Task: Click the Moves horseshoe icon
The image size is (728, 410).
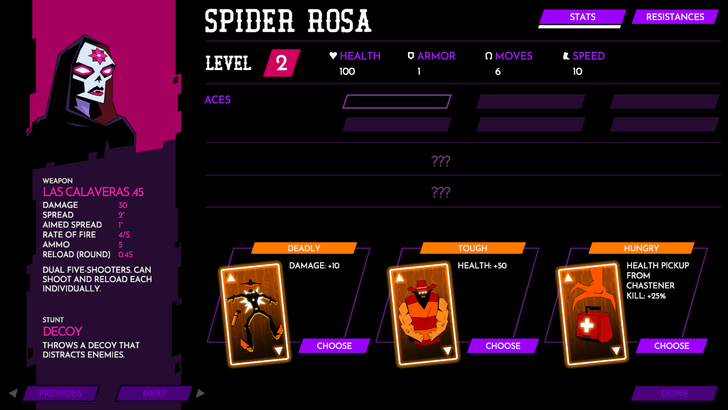Action: tap(488, 56)
